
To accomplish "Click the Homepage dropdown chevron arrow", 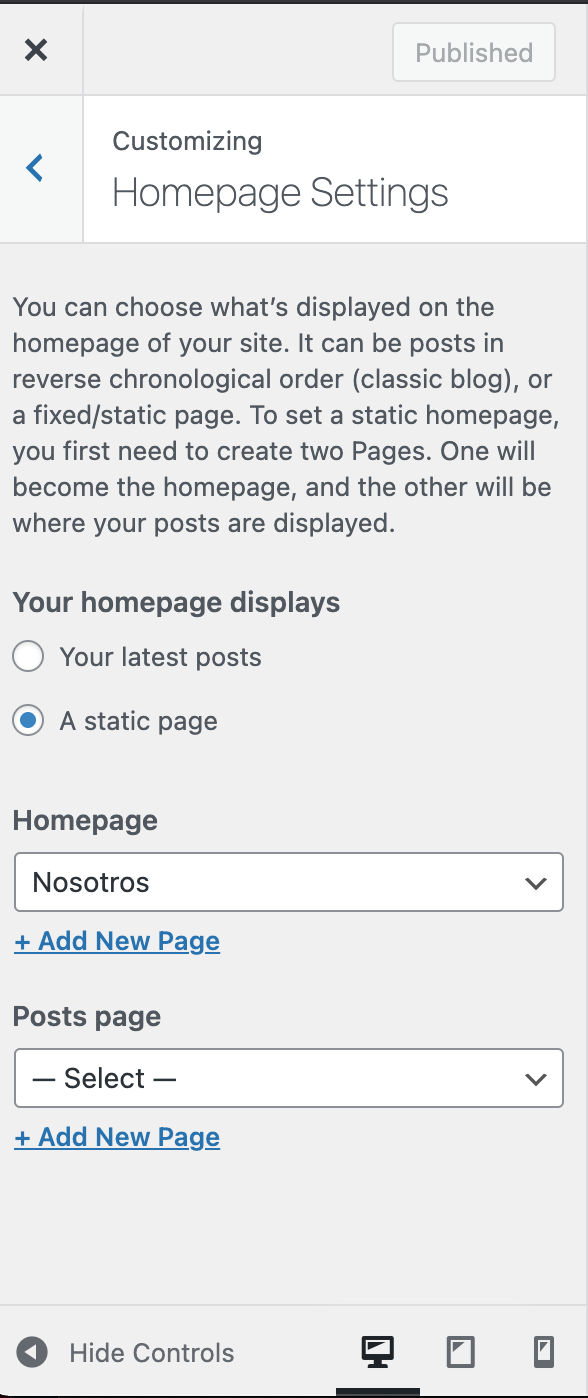I will tap(536, 883).
